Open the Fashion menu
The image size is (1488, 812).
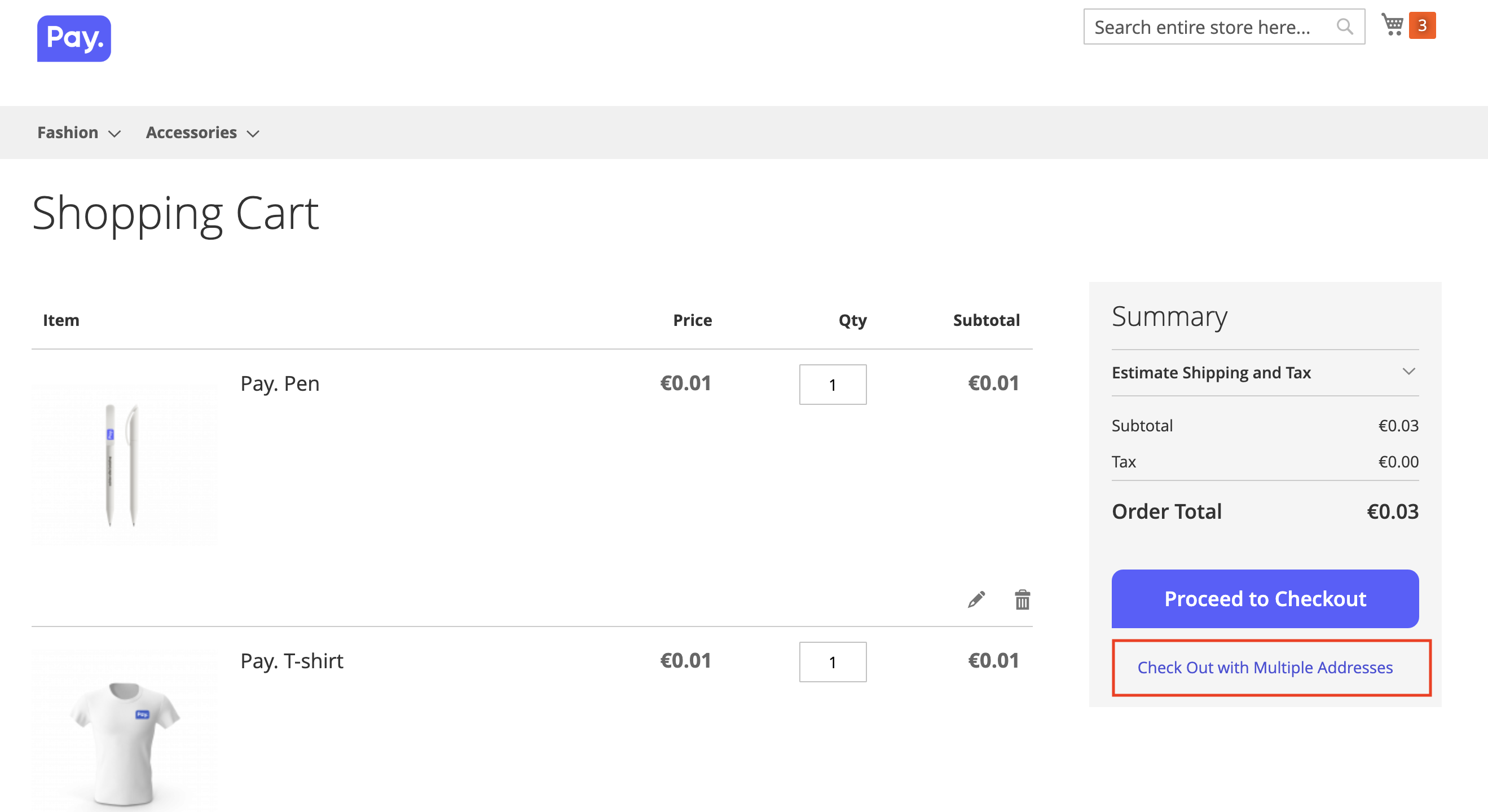68,133
